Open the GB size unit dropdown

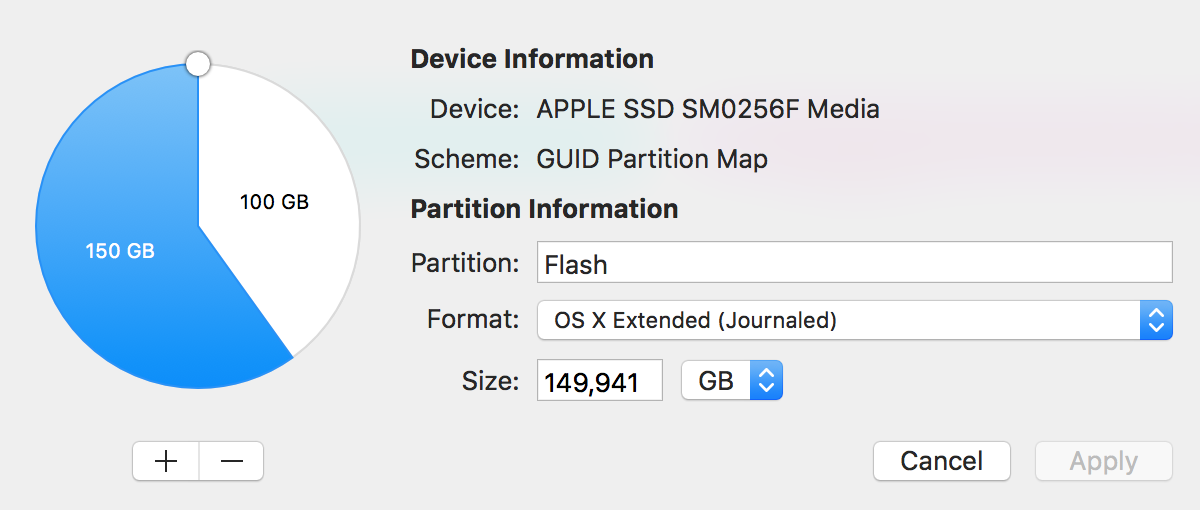coord(732,380)
